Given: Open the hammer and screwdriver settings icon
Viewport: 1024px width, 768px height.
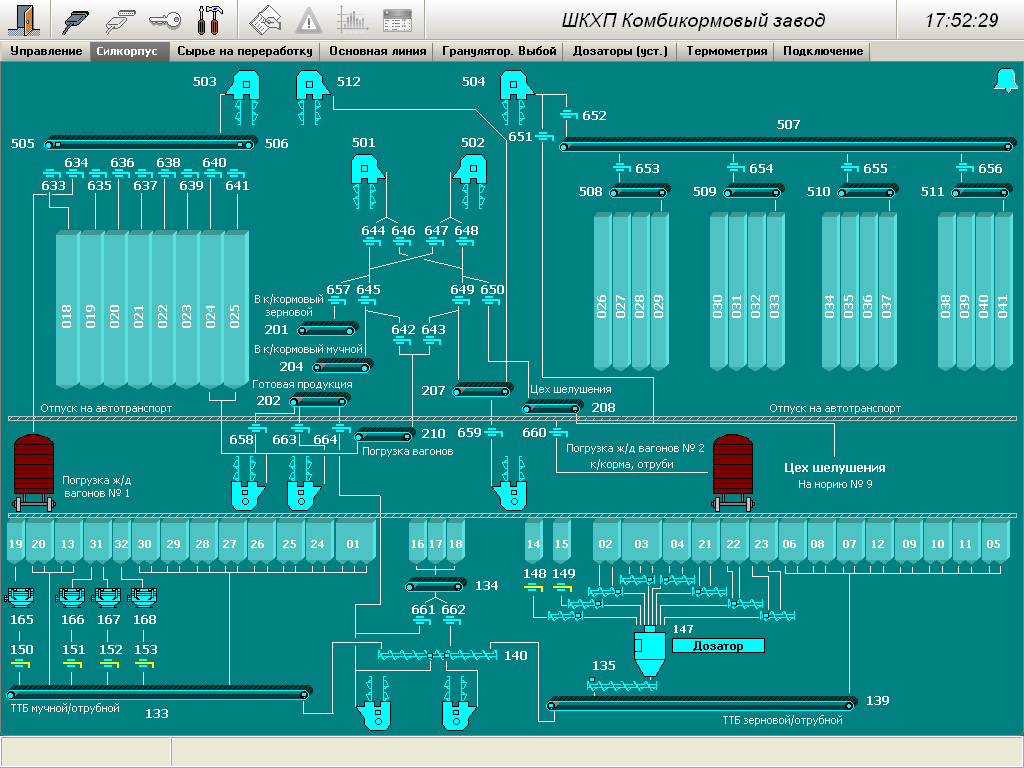Looking at the screenshot, I should coord(210,19).
